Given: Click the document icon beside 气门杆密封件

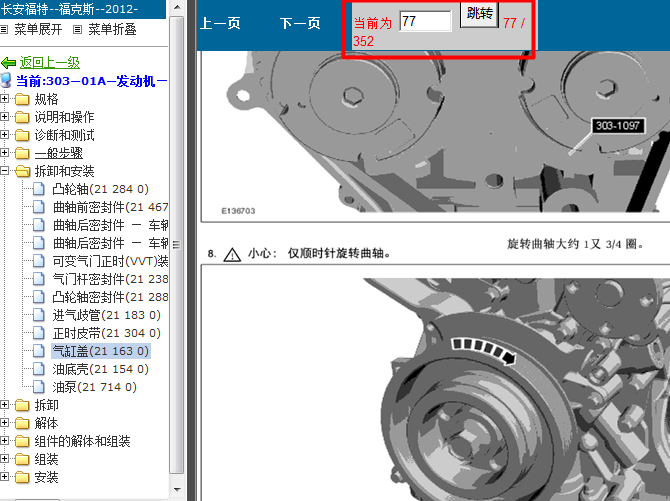Looking at the screenshot, I should 39,279.
